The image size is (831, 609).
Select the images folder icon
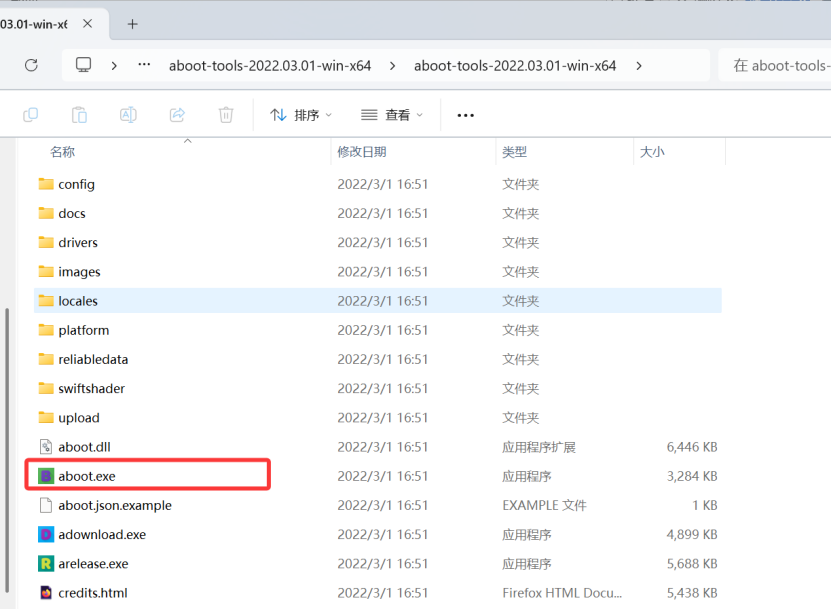point(46,271)
